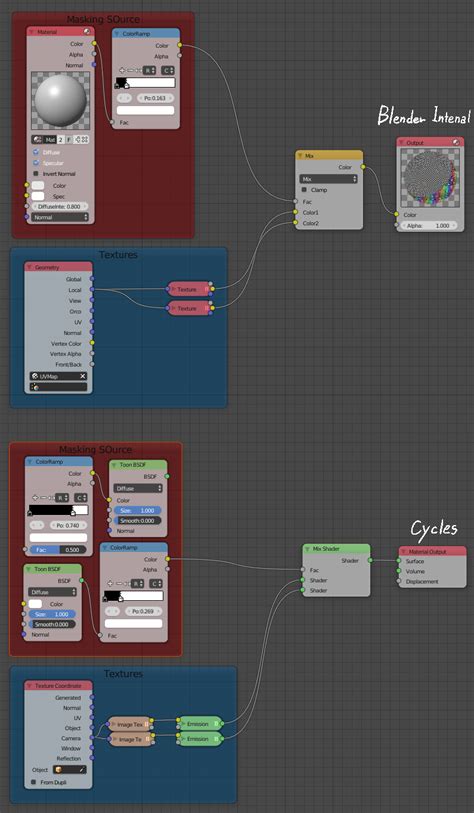Enable the From Dupli checkbox
Viewport: 474px width, 813px height.
(x=34, y=782)
